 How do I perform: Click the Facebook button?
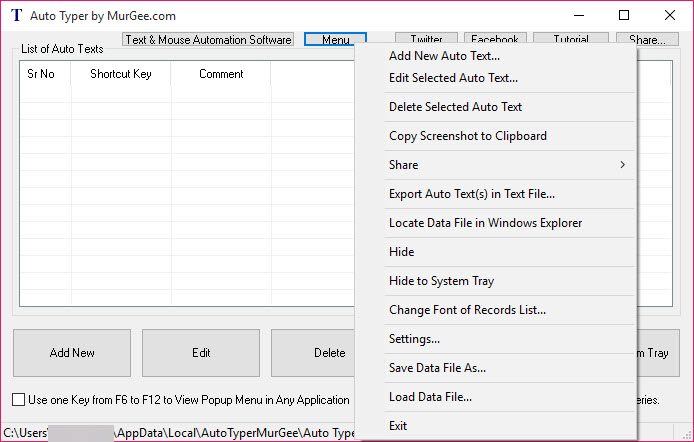click(495, 39)
